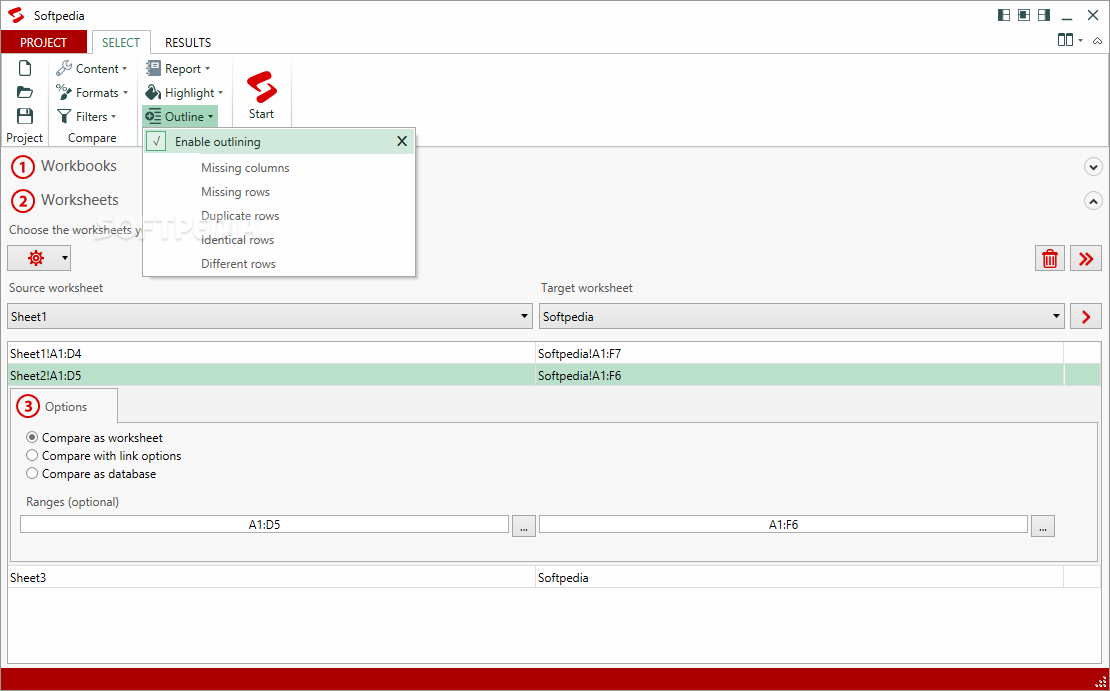Delete worksheet pair with trash icon
Image resolution: width=1110 pixels, height=691 pixels.
click(1050, 258)
